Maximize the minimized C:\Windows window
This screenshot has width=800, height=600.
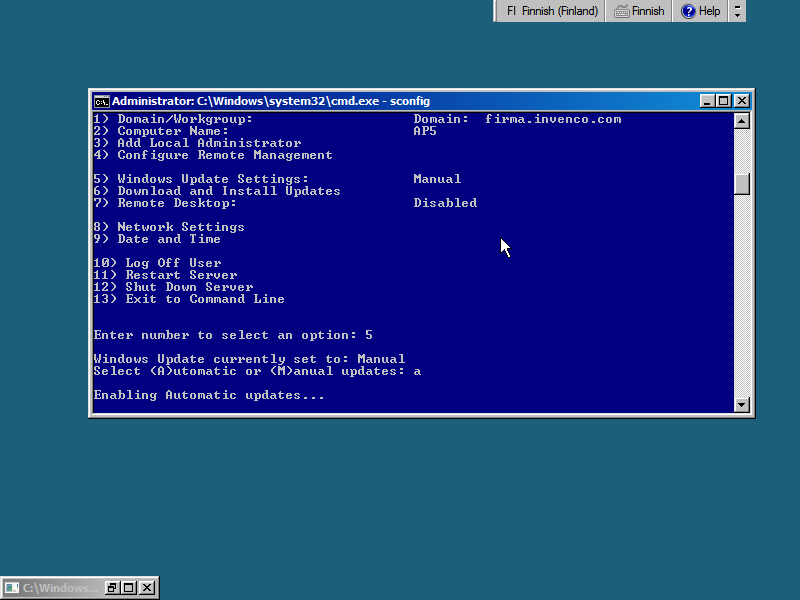(130, 588)
